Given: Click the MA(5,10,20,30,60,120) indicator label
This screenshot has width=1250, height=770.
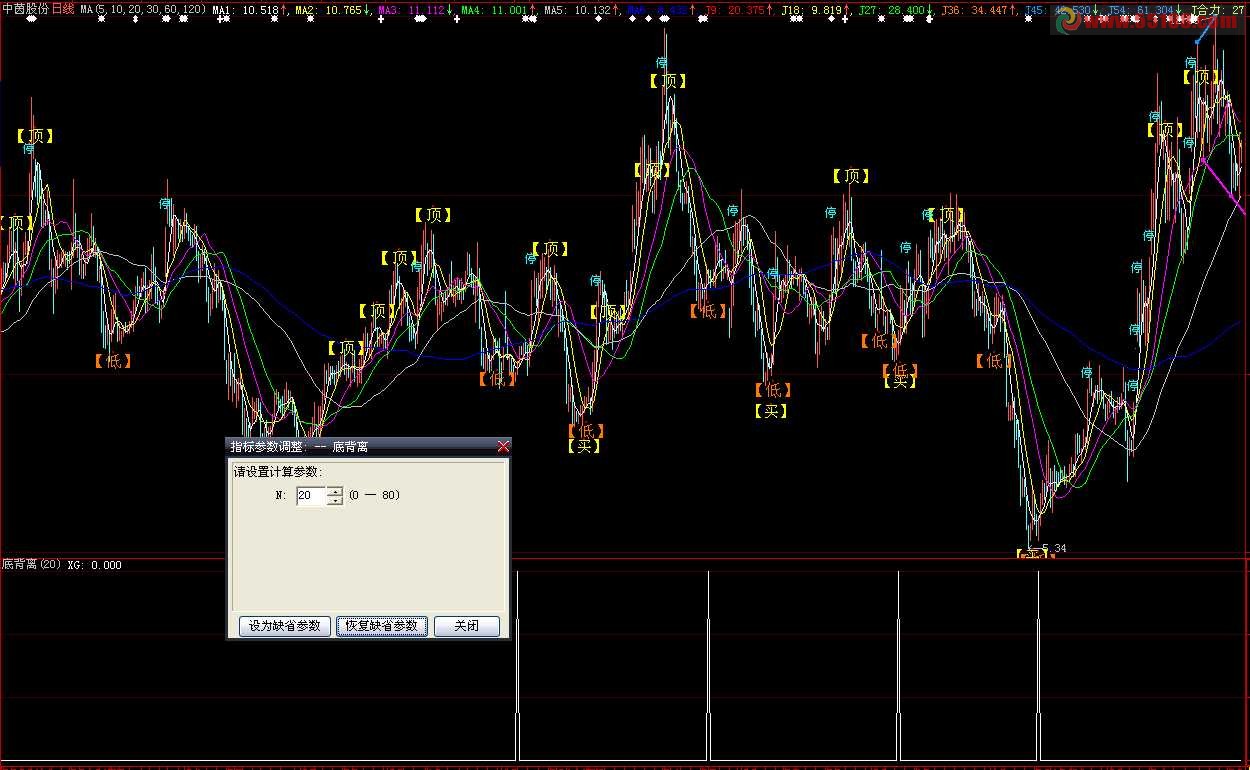Looking at the screenshot, I should coord(143,9).
